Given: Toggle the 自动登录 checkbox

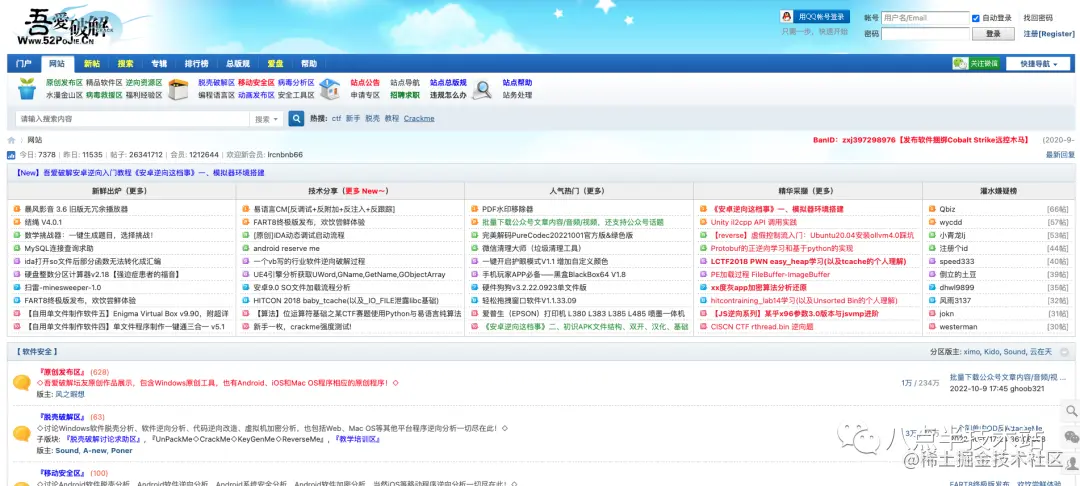Looking at the screenshot, I should tap(975, 18).
